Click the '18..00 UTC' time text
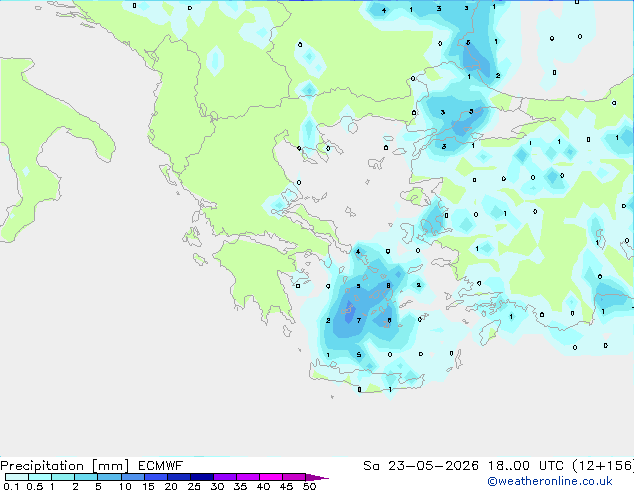The width and height of the screenshot is (634, 490). (526, 466)
